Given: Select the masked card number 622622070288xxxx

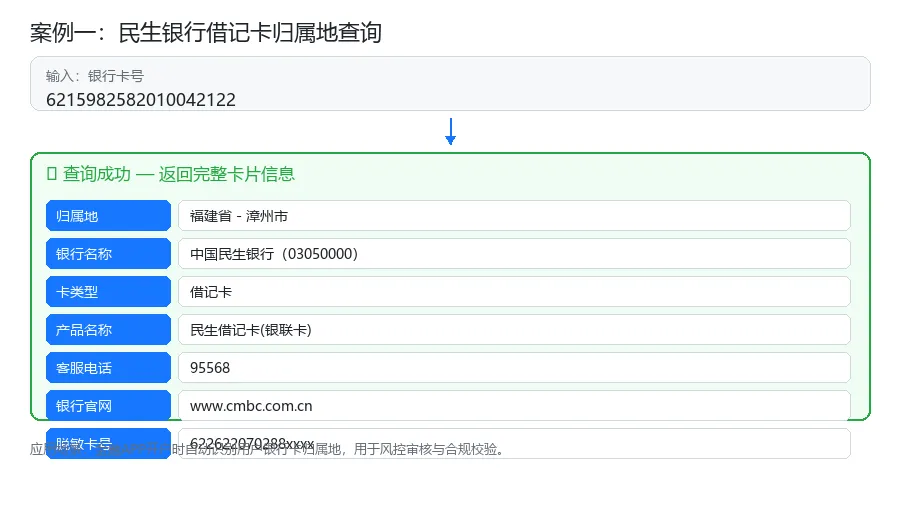Looking at the screenshot, I should [252, 443].
